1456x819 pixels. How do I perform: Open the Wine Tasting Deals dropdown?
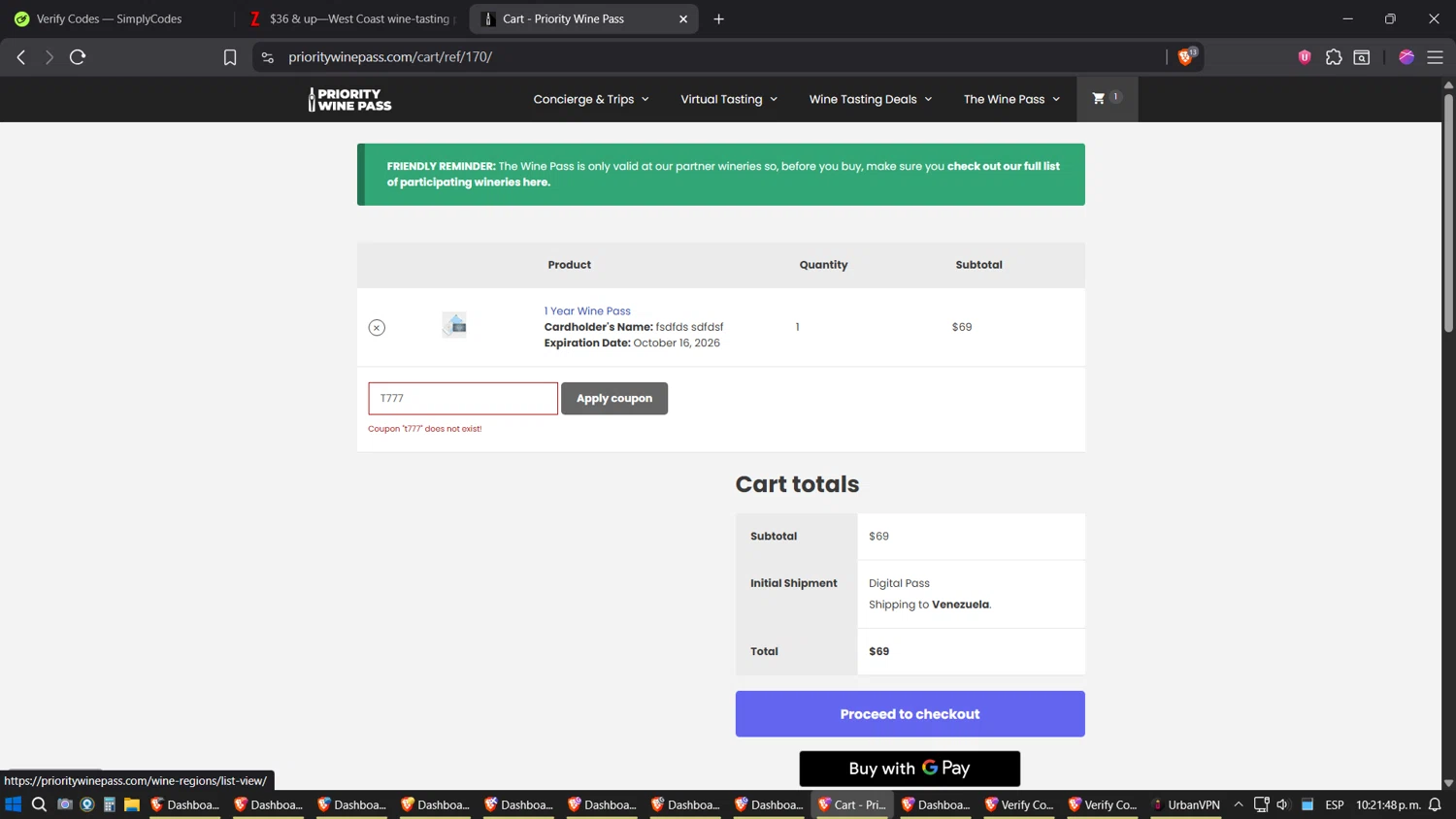click(x=870, y=99)
